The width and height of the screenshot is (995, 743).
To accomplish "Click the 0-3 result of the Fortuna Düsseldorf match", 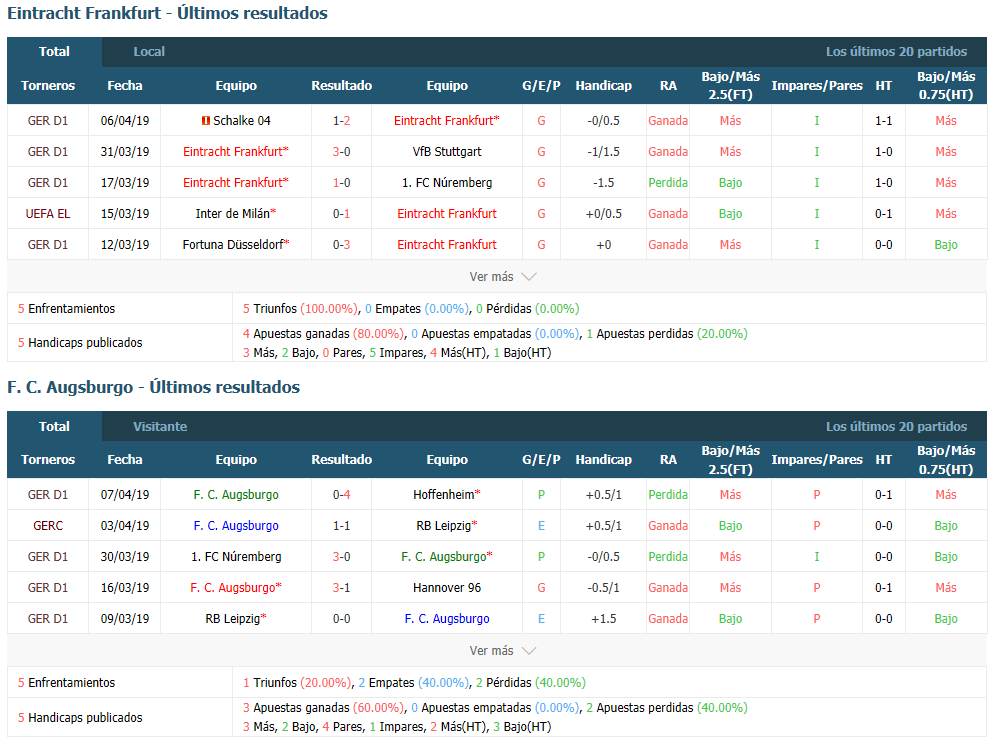I will 341,245.
